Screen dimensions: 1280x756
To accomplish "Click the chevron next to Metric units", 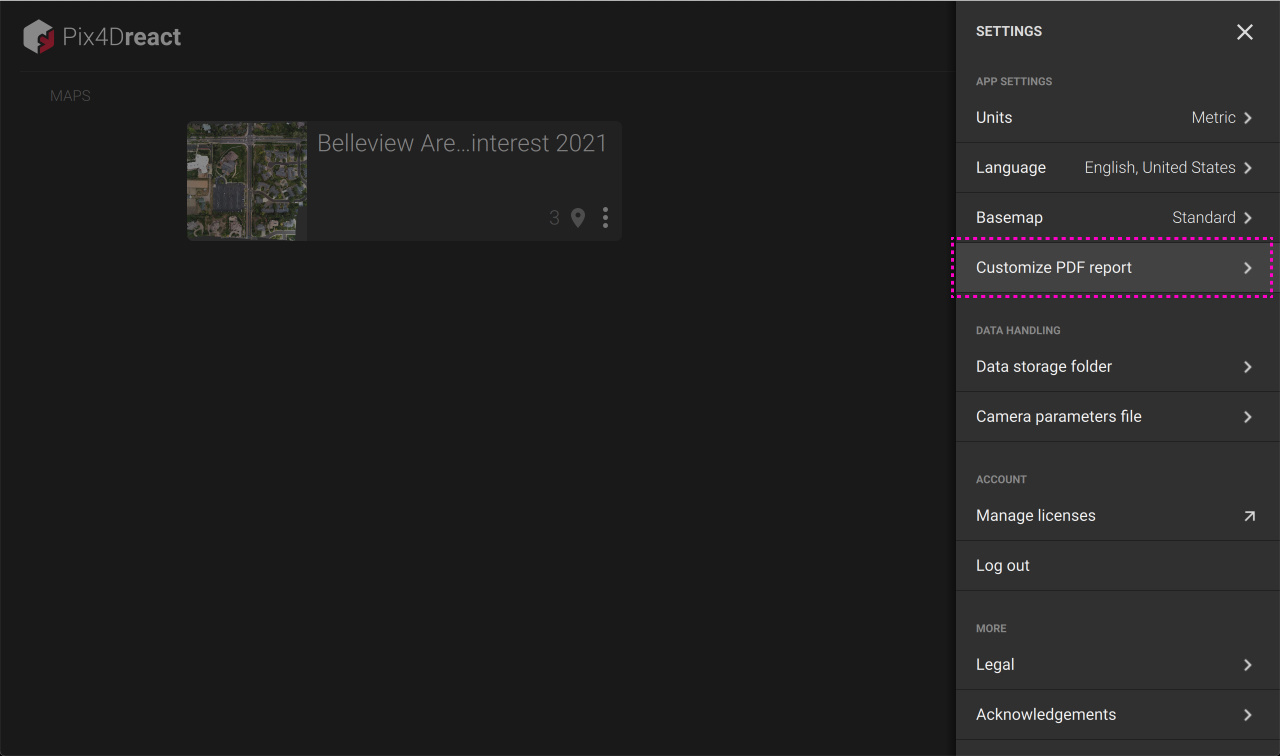I will 1248,118.
